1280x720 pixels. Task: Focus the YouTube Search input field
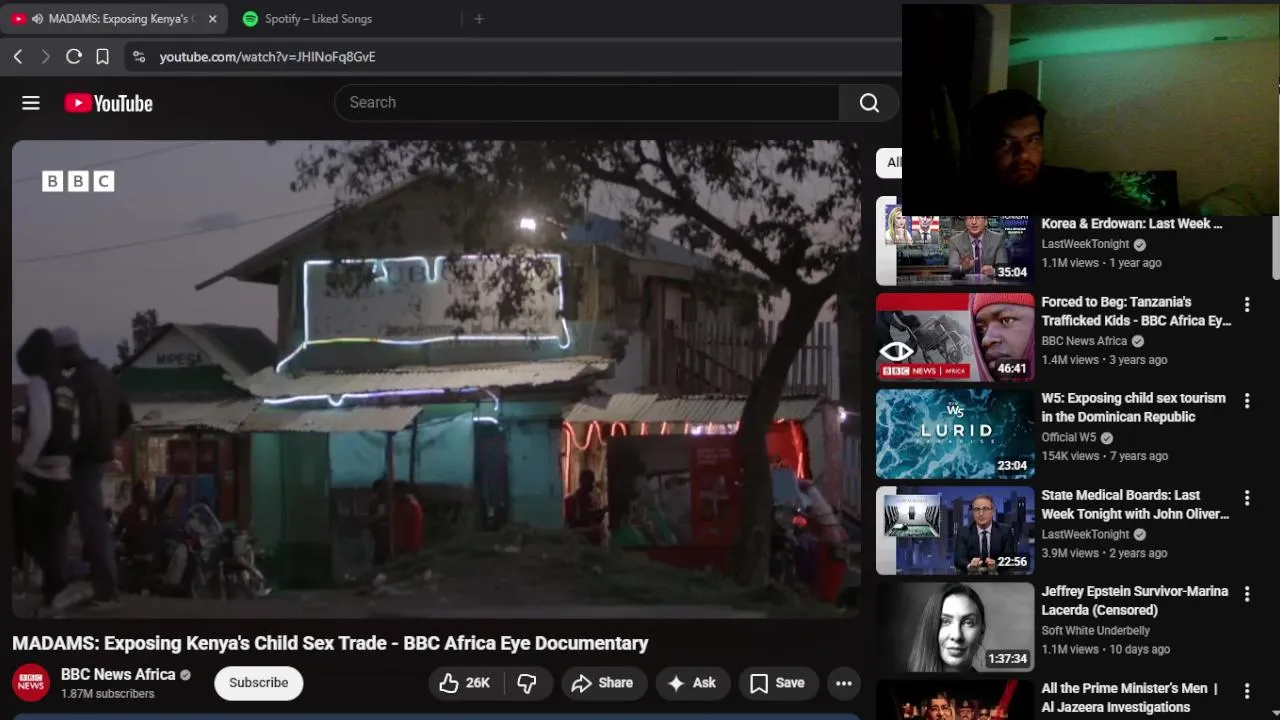[587, 102]
